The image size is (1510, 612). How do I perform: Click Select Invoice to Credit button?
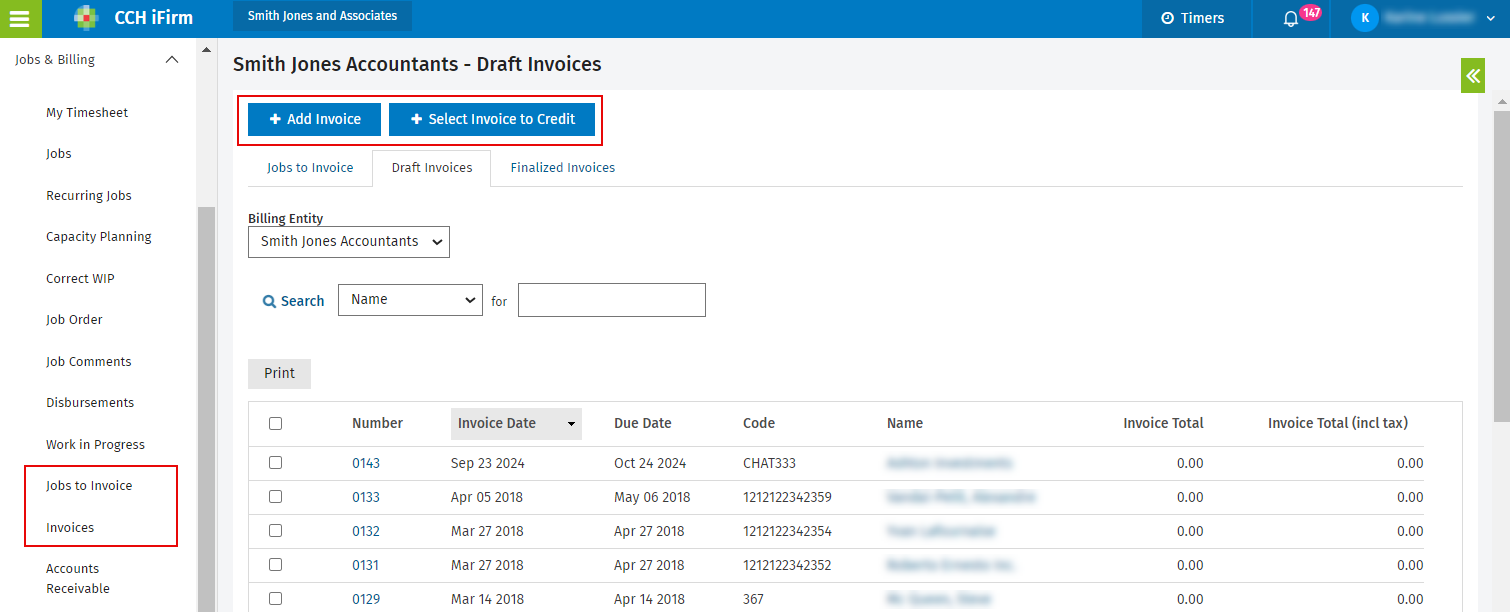492,119
